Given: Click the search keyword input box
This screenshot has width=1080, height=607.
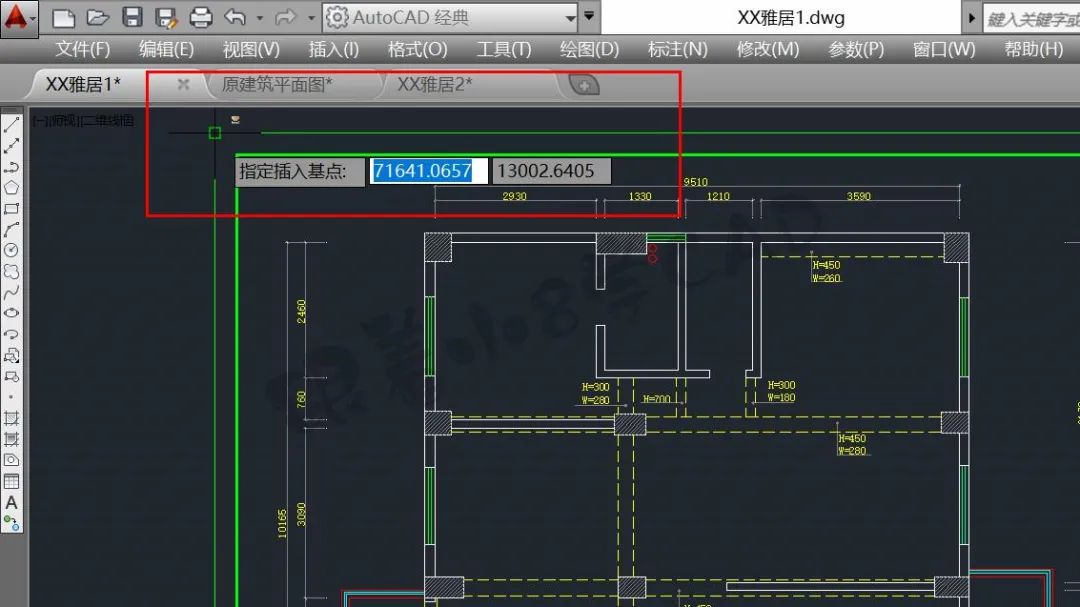Looking at the screenshot, I should [1031, 19].
